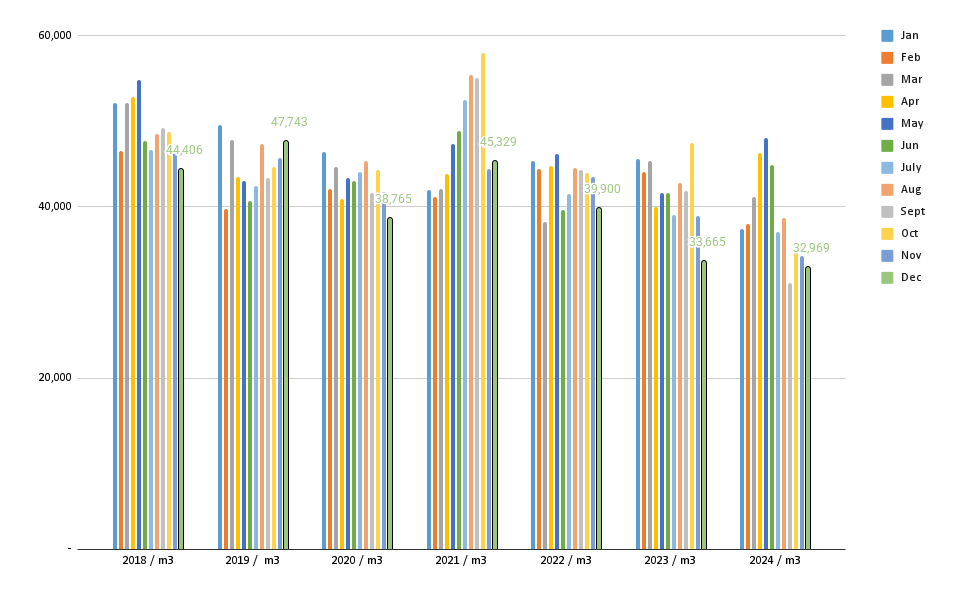Select the Feb orange legend swatch
This screenshot has width=966, height=597.
(x=887, y=58)
